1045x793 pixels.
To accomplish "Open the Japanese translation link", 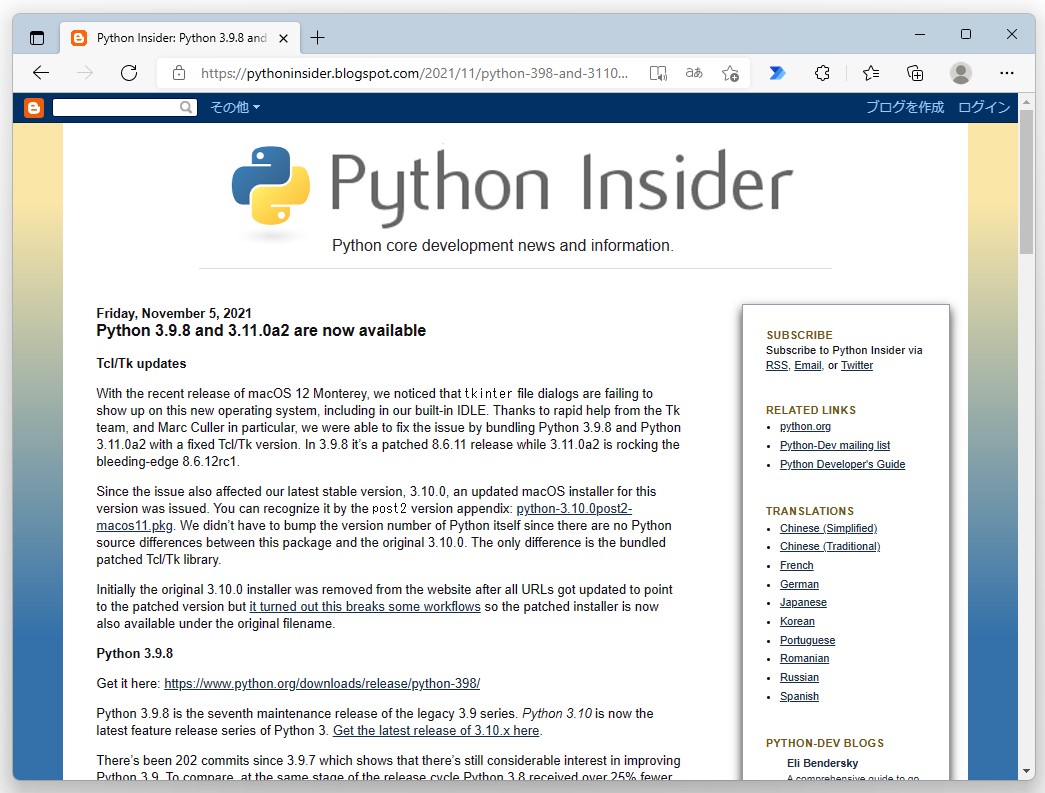I will point(803,602).
